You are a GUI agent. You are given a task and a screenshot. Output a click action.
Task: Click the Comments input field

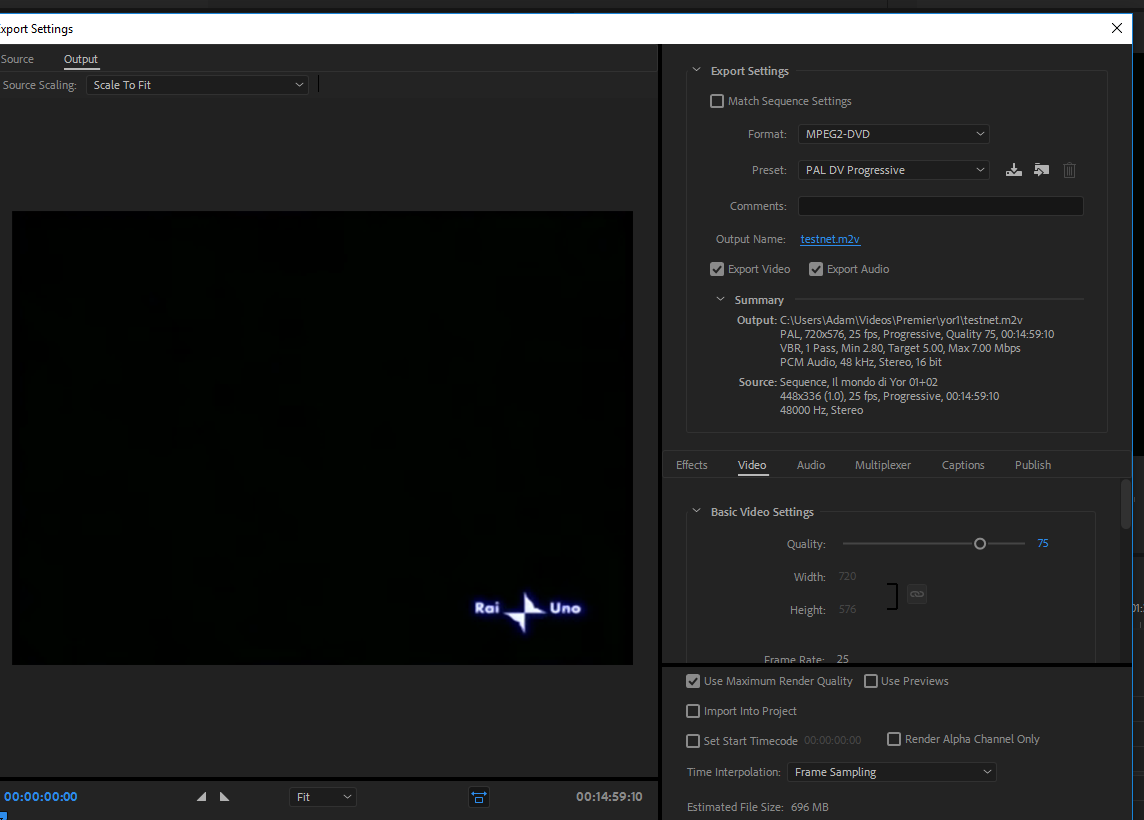click(x=940, y=206)
